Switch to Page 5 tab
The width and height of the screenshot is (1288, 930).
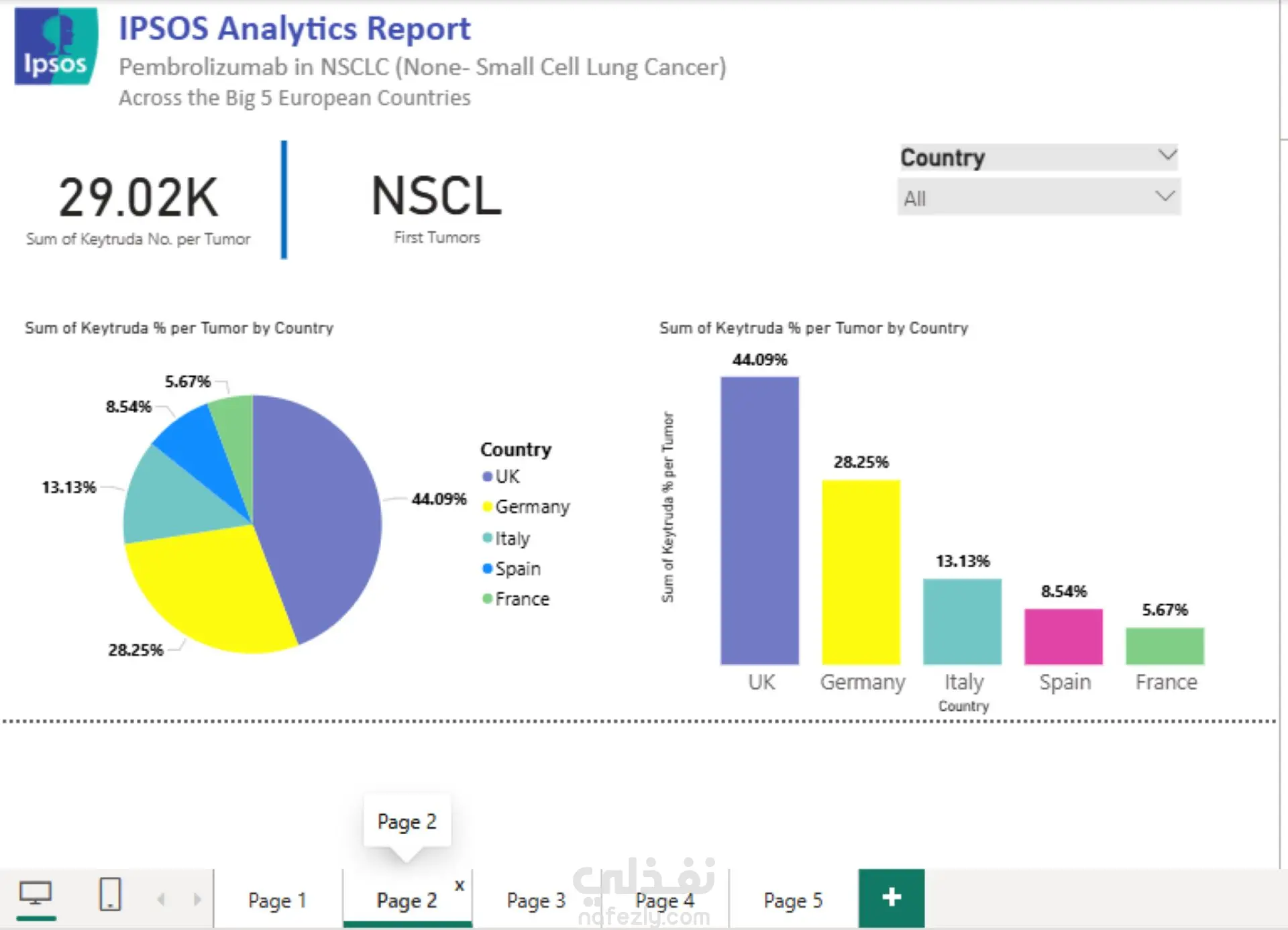pyautogui.click(x=793, y=900)
